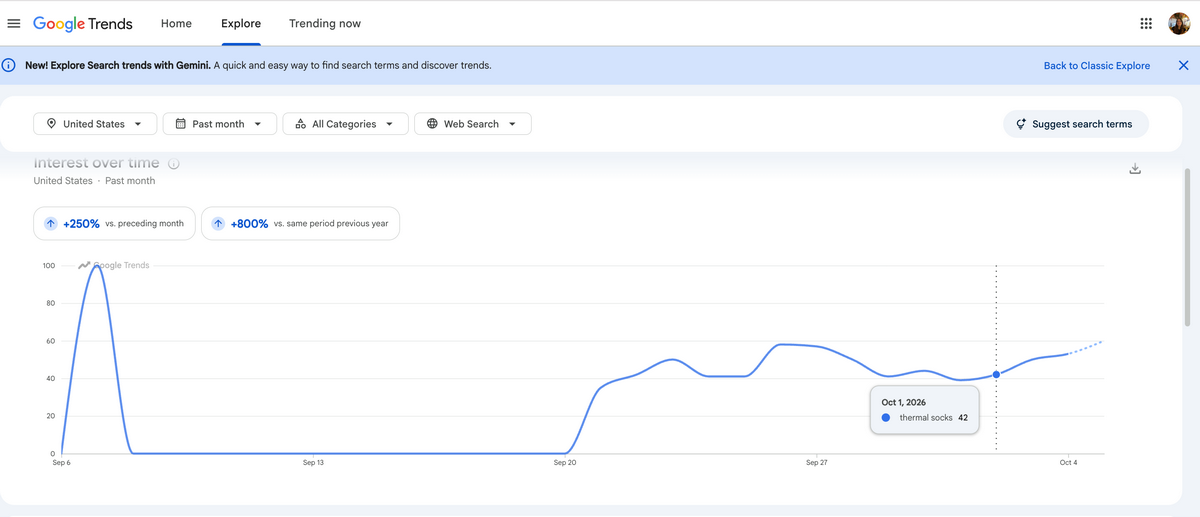Click the 'Interest over time' heading
The image size is (1200, 517).
pos(97,163)
